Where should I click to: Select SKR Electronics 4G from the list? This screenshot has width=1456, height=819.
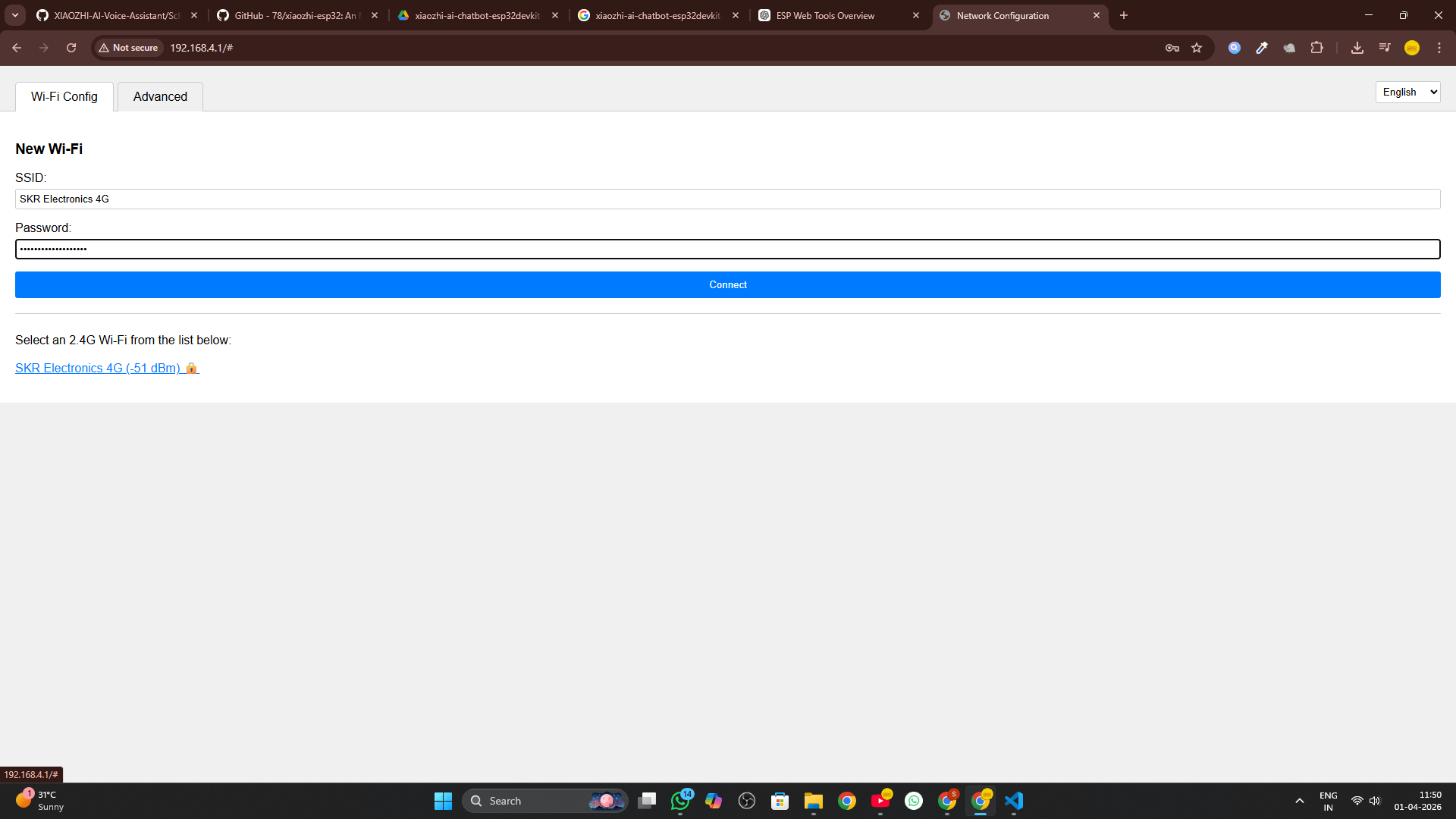point(99,368)
